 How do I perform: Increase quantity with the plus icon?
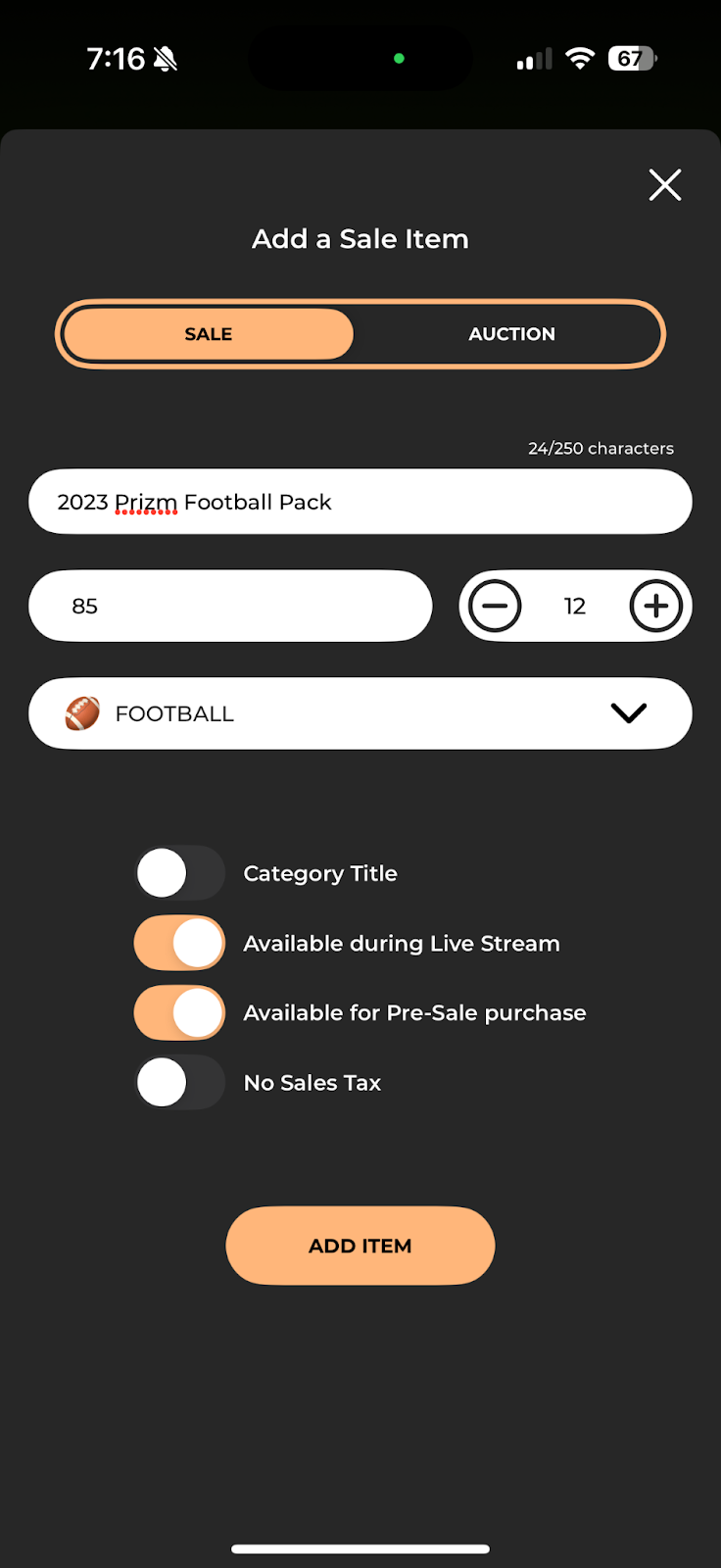[x=656, y=606]
